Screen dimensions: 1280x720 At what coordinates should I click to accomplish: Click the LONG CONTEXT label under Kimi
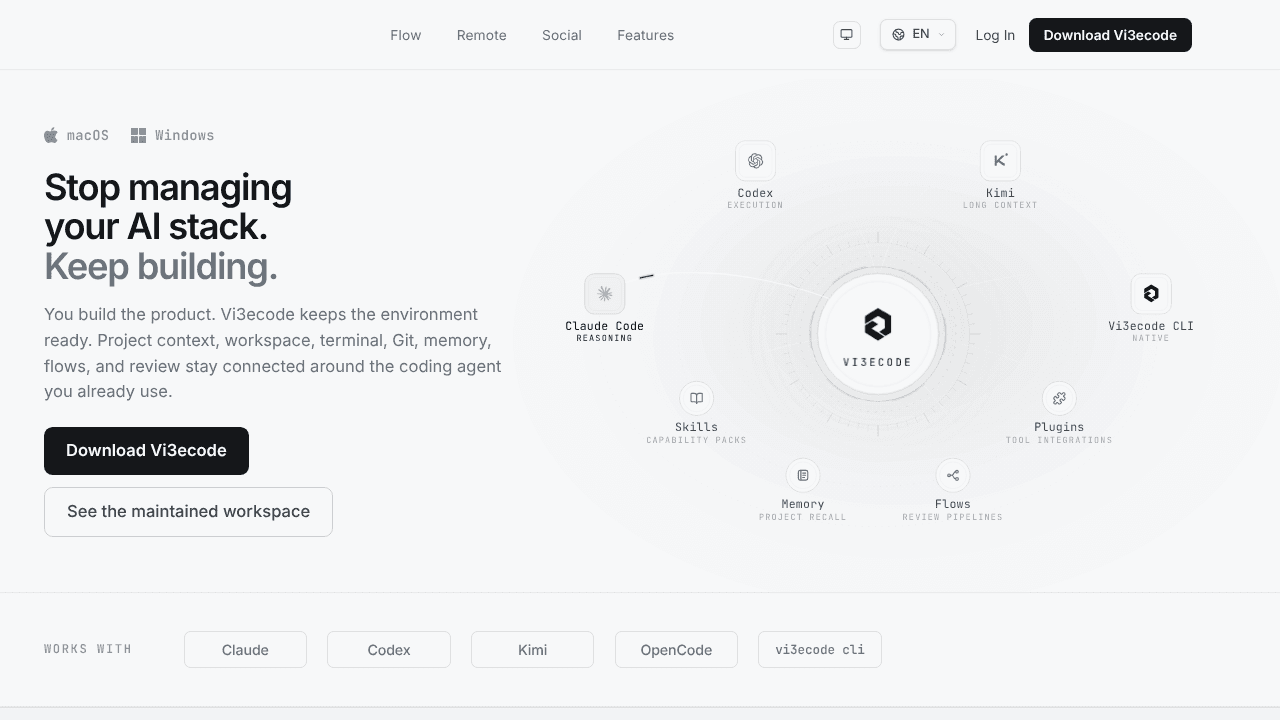(1000, 205)
